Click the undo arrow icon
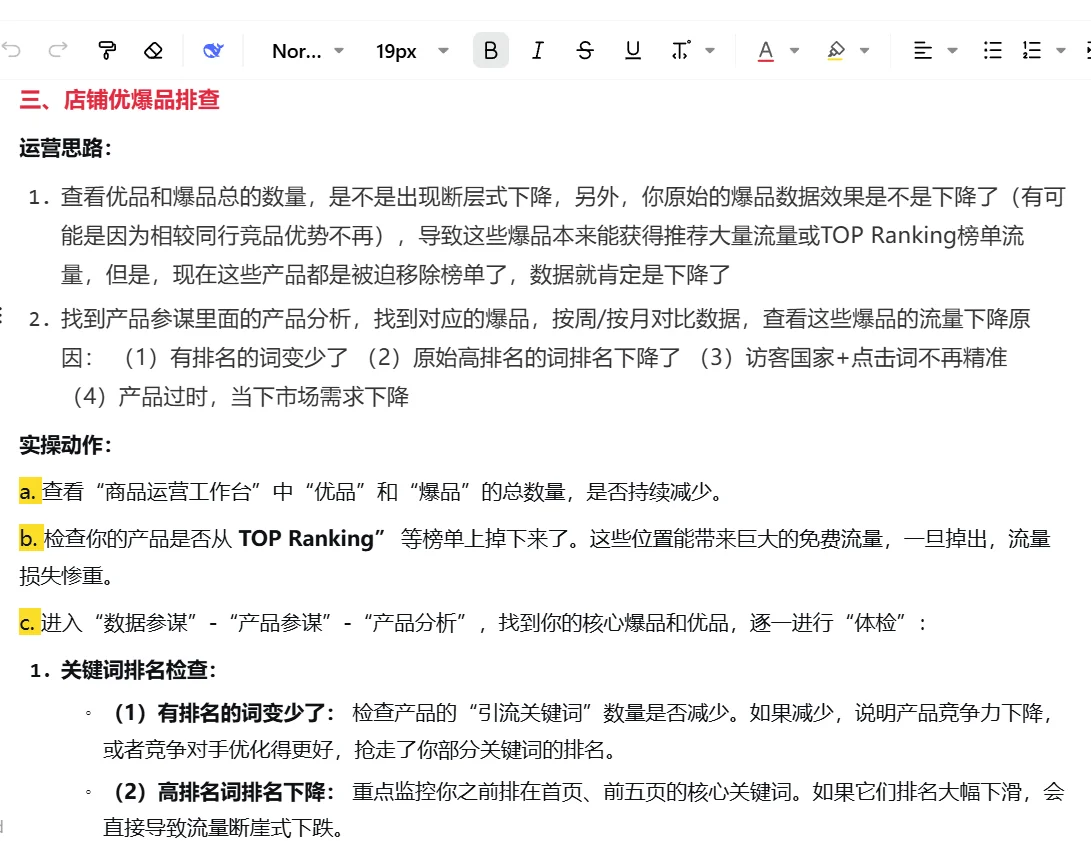The image size is (1091, 841). (11, 50)
